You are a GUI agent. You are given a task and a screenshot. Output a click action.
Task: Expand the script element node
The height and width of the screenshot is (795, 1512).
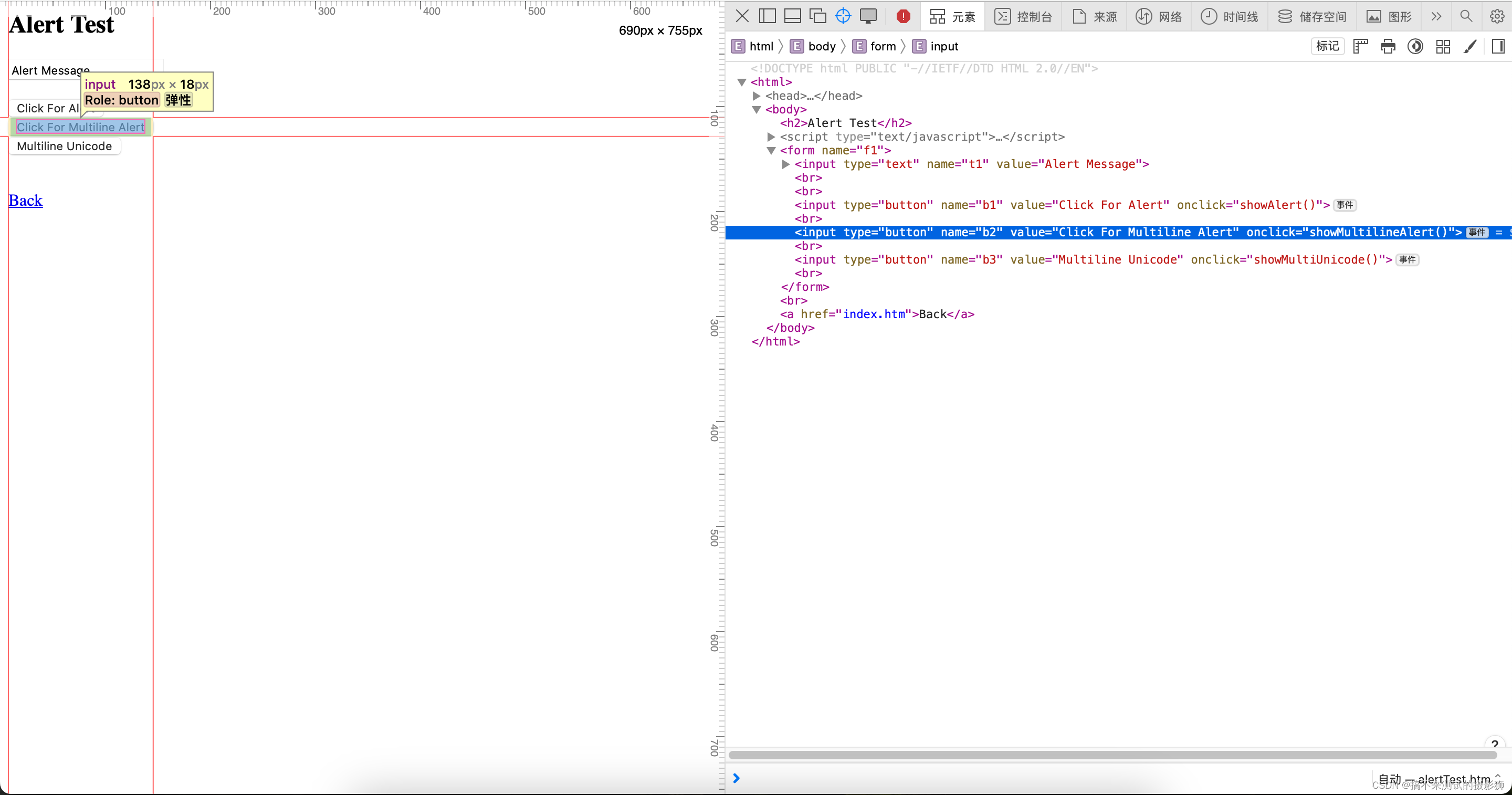(x=771, y=137)
